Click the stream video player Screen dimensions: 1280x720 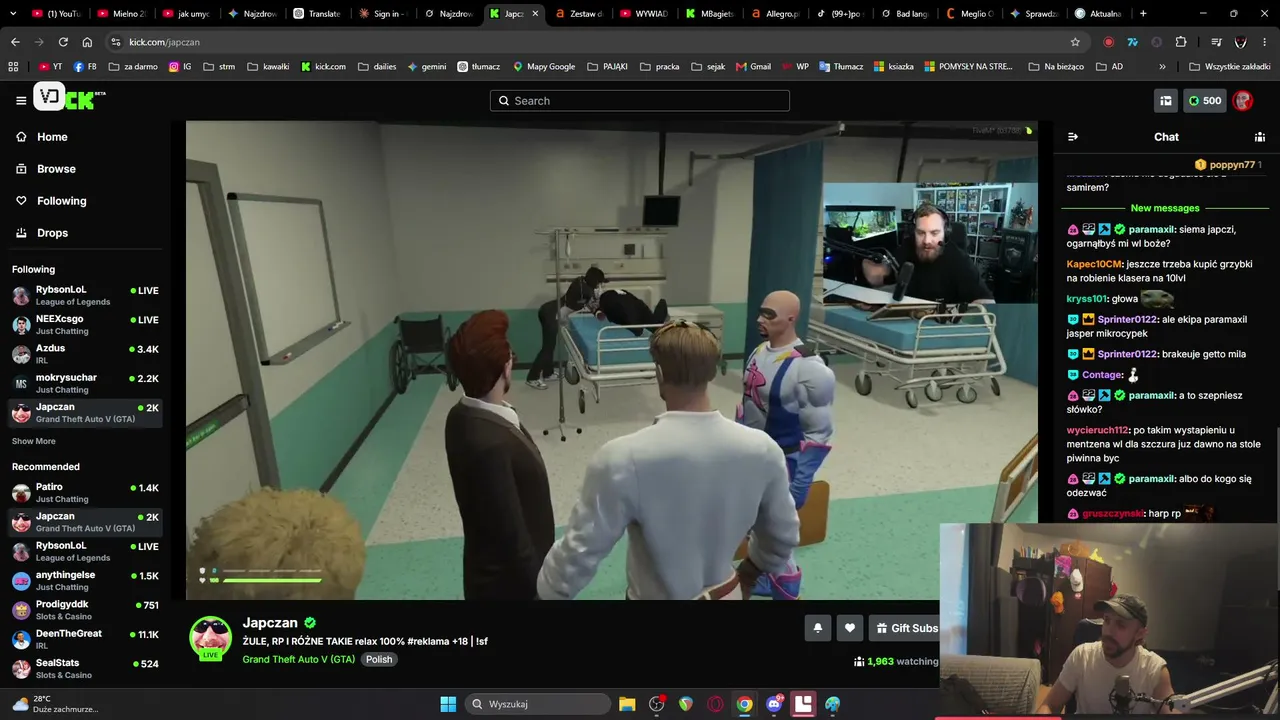612,360
